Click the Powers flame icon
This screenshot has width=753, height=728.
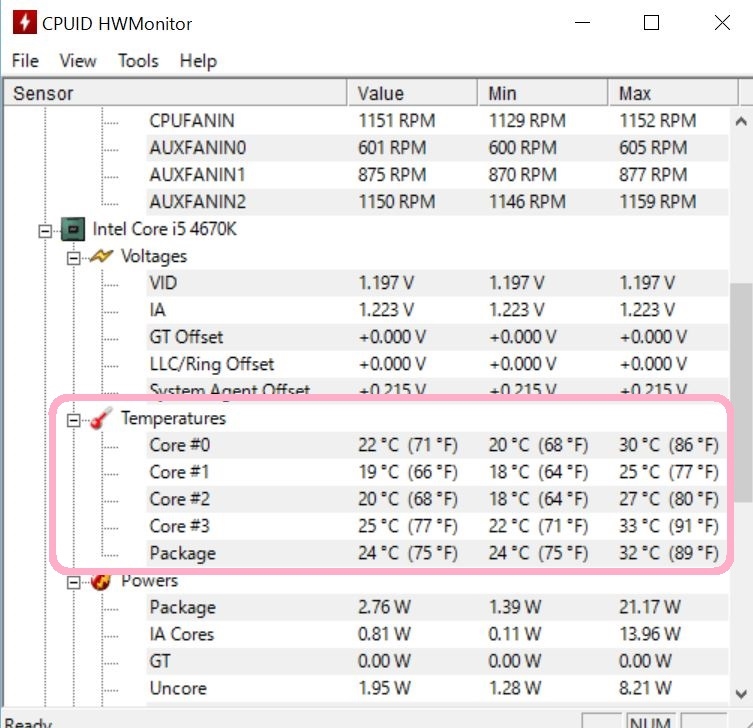point(101,581)
